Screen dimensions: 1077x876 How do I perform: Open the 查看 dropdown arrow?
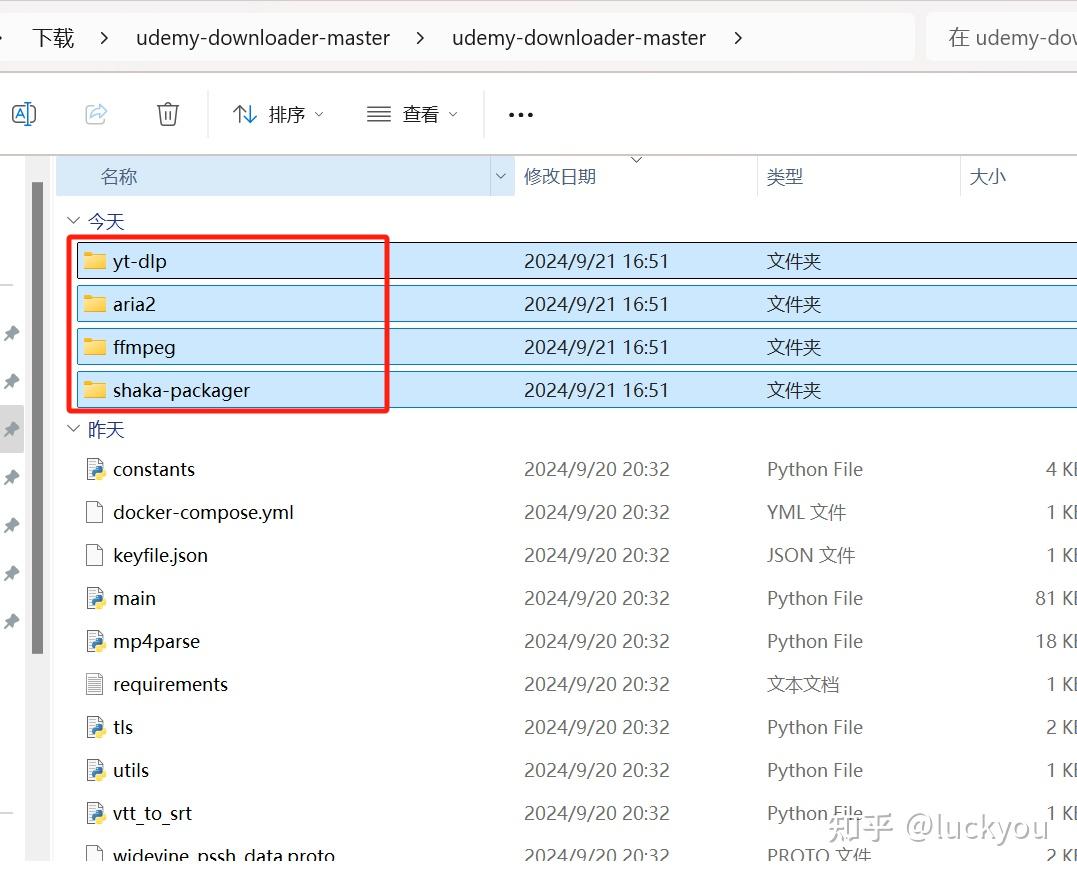pos(451,113)
